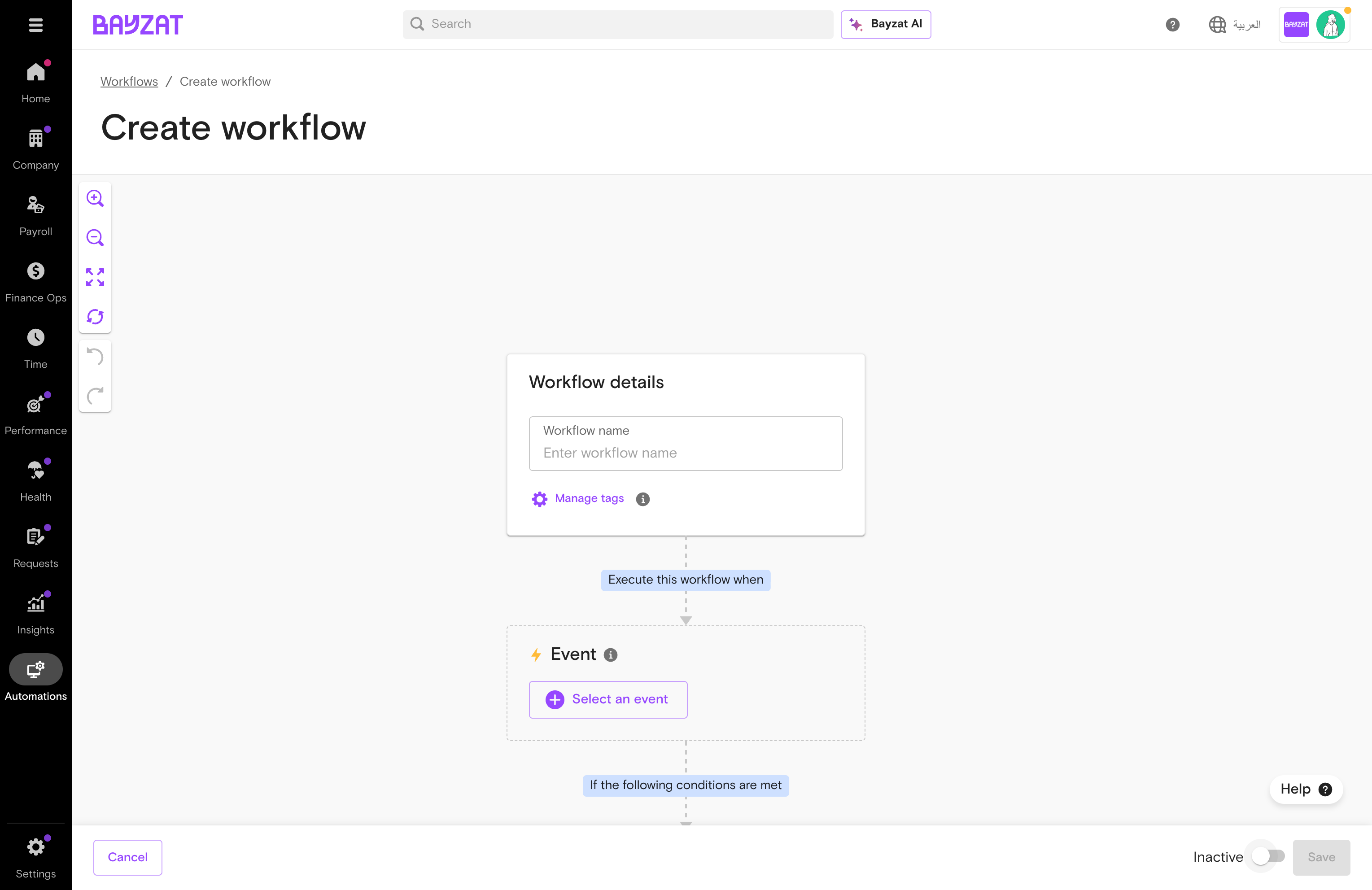The width and height of the screenshot is (1372, 890).
Task: Click Select an event
Action: (607, 699)
